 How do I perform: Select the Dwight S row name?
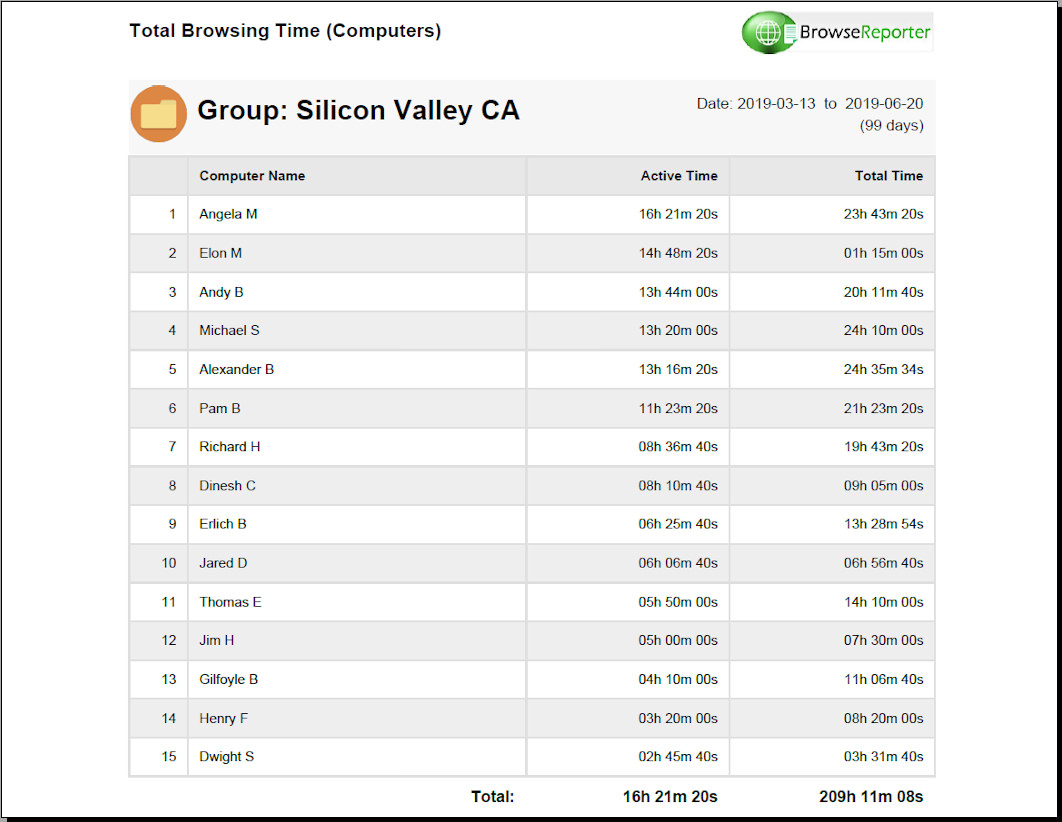(226, 757)
